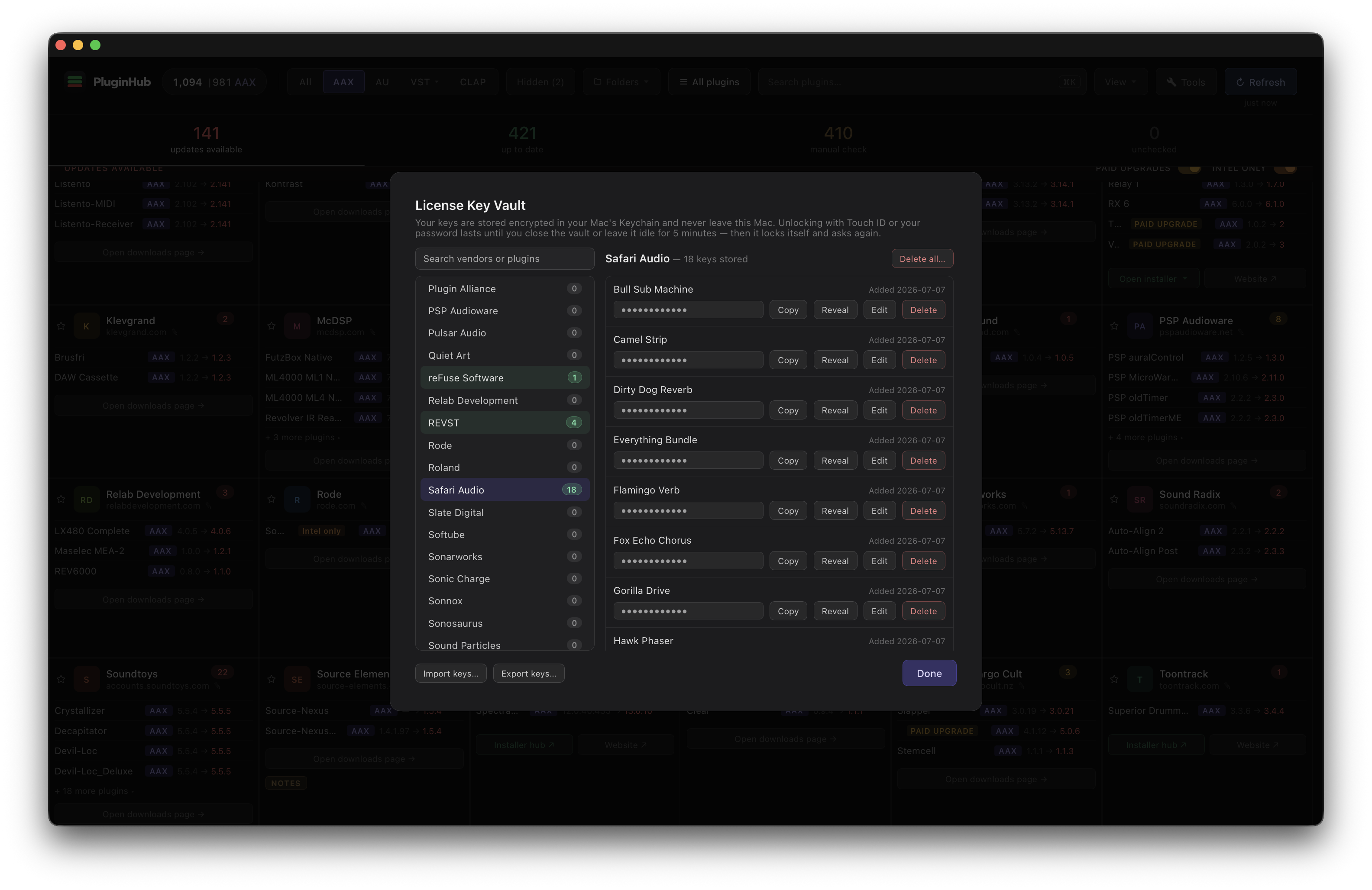Viewport: 1372px width, 890px height.
Task: Delete the Dirty Dog Reverb key
Action: pyautogui.click(x=923, y=410)
